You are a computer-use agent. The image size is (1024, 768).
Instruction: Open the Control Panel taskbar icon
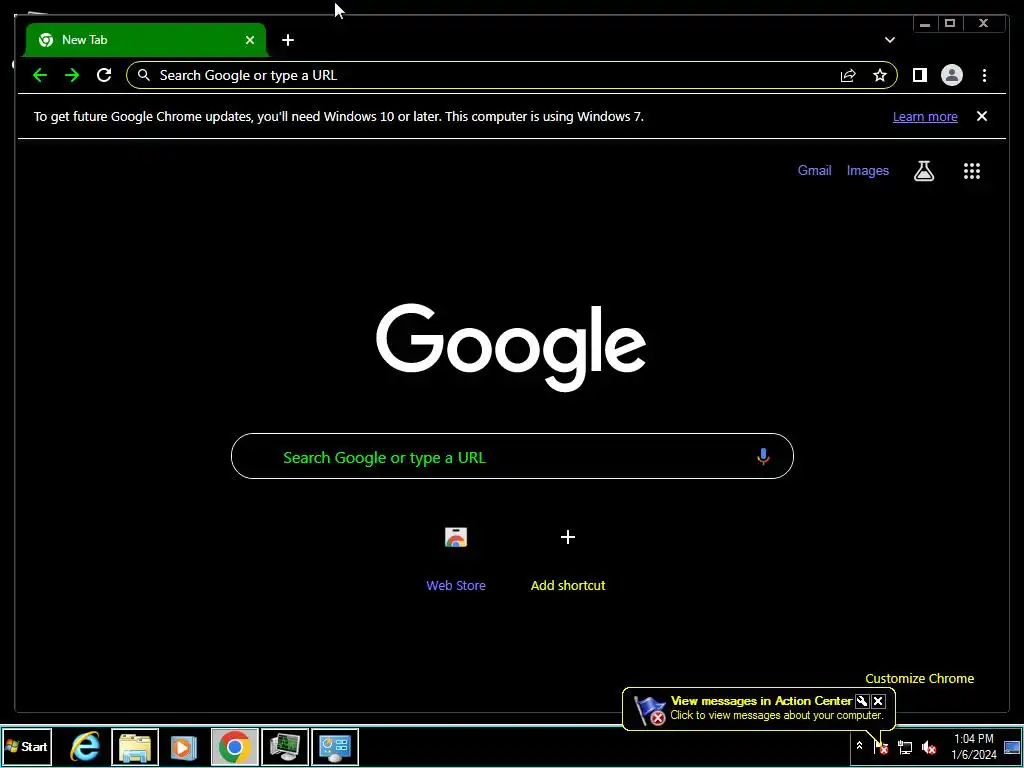335,746
